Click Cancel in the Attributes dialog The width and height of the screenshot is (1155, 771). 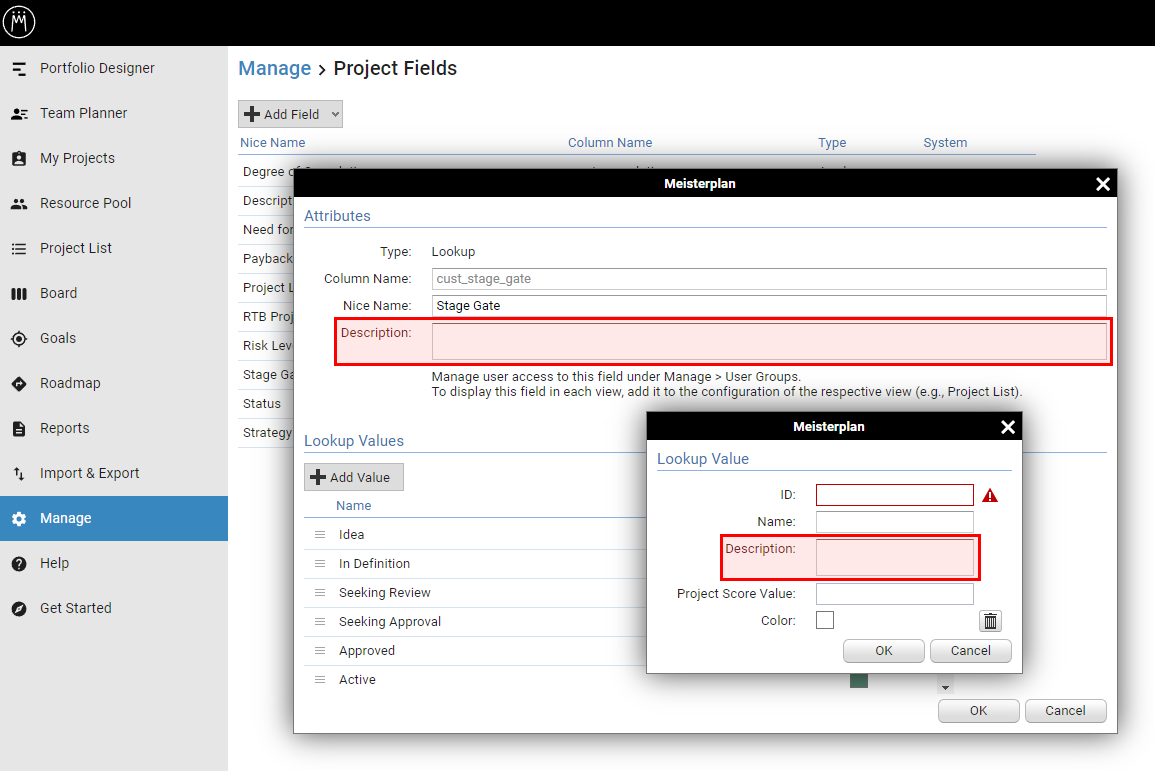(1065, 711)
